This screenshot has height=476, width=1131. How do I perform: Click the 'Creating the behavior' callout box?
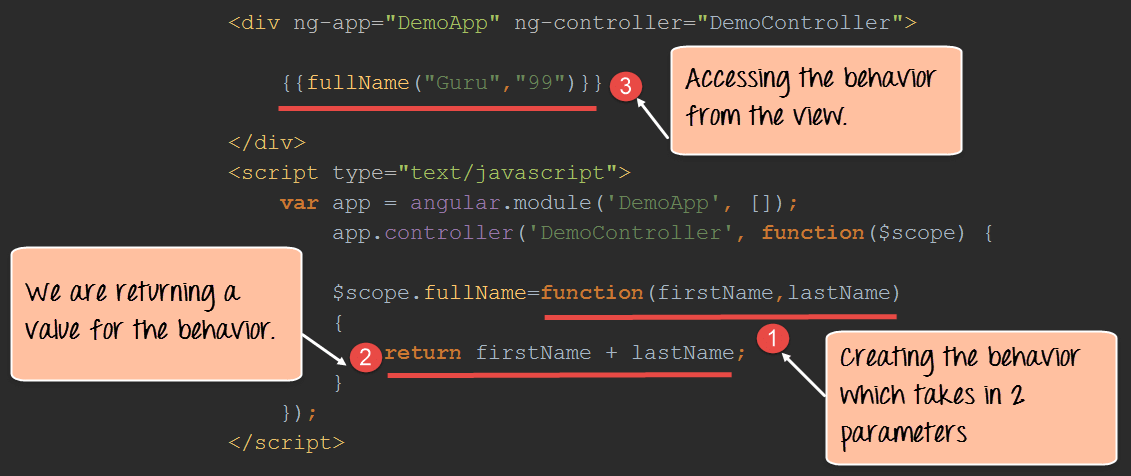pyautogui.click(x=969, y=397)
